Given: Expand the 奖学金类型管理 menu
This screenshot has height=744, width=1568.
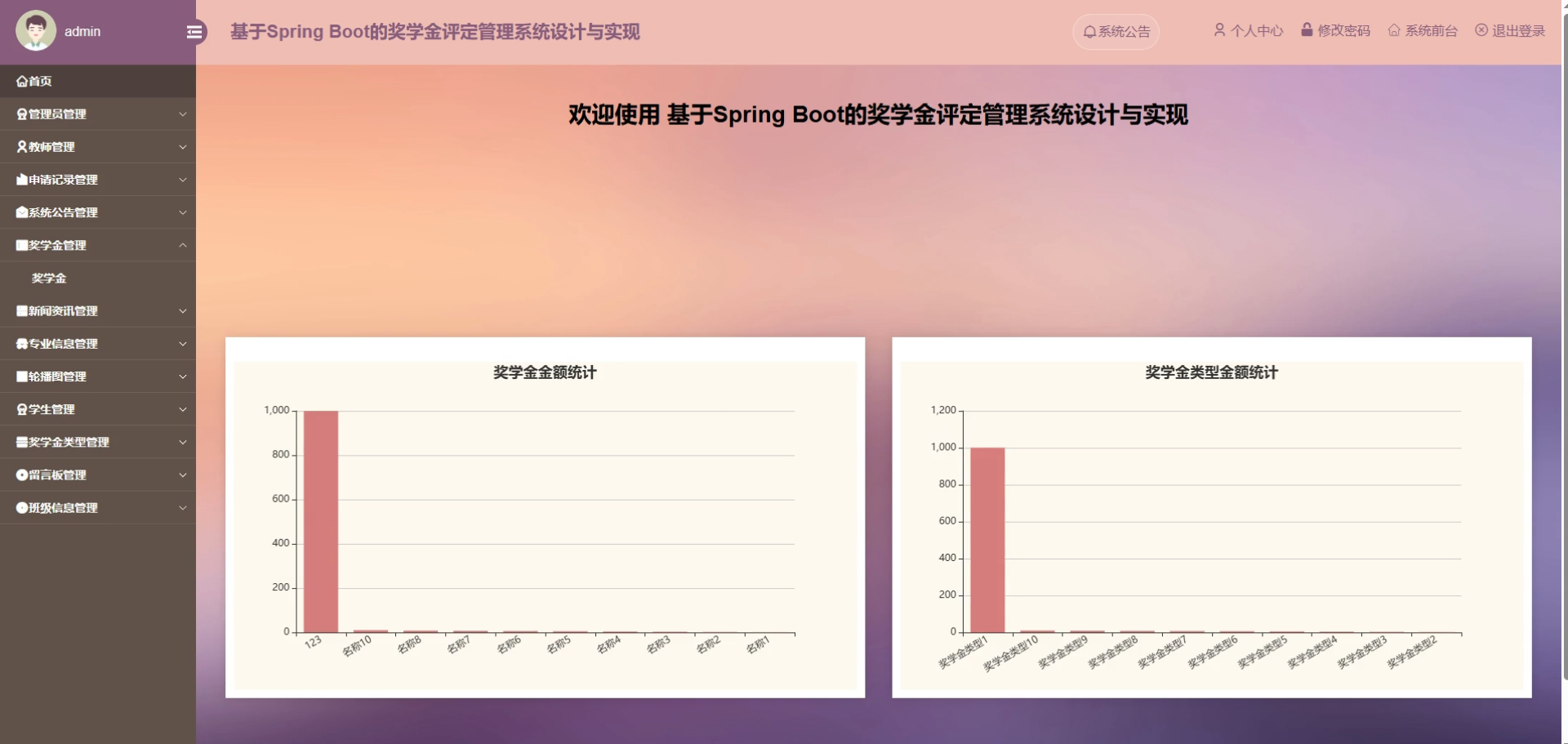Looking at the screenshot, I should pos(98,442).
